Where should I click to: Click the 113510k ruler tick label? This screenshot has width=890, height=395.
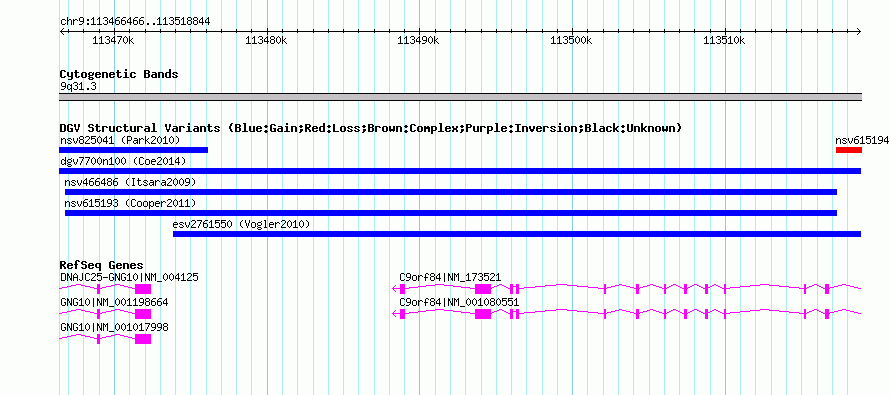(724, 40)
